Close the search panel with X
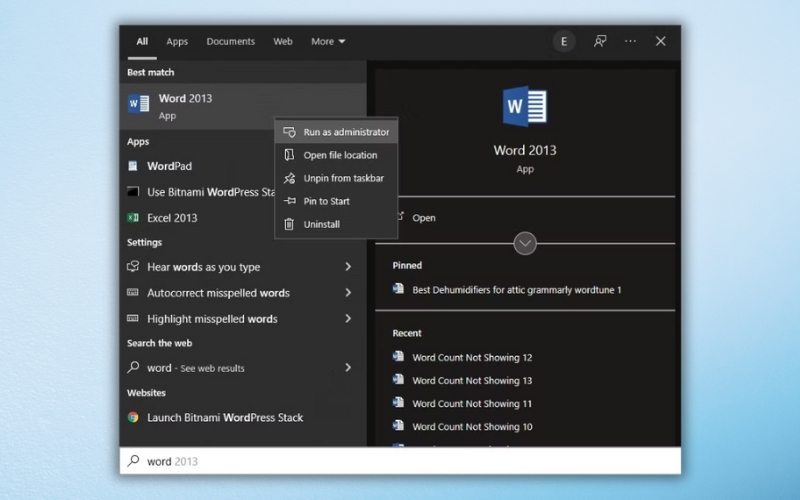Viewport: 800px width, 500px height. point(661,41)
